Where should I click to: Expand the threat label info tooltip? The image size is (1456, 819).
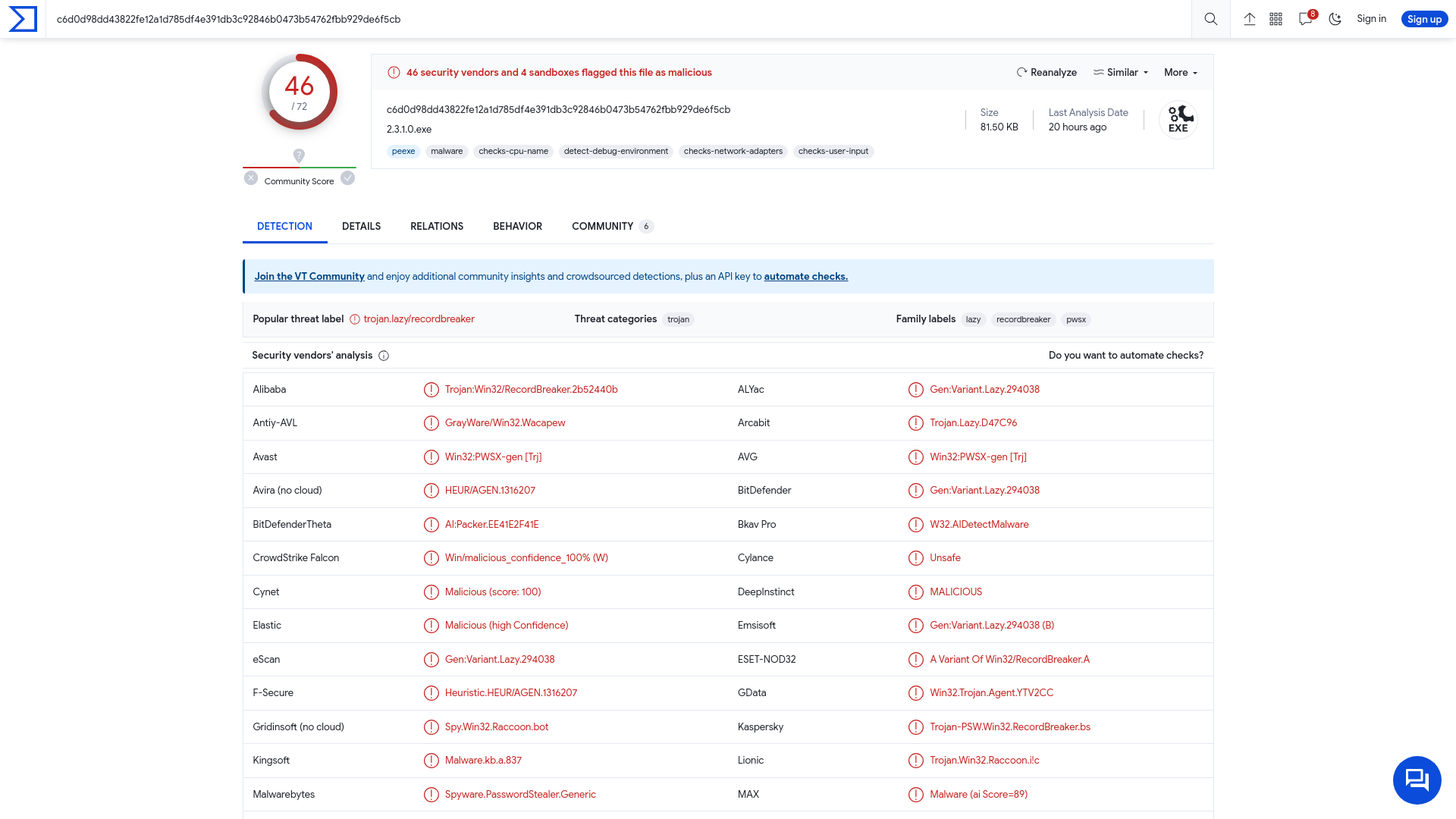click(x=355, y=319)
